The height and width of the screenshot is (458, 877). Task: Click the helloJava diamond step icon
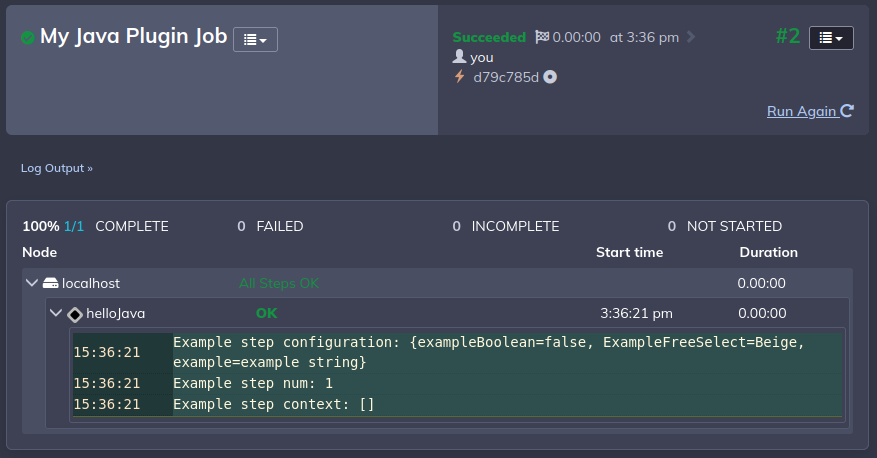tap(75, 314)
